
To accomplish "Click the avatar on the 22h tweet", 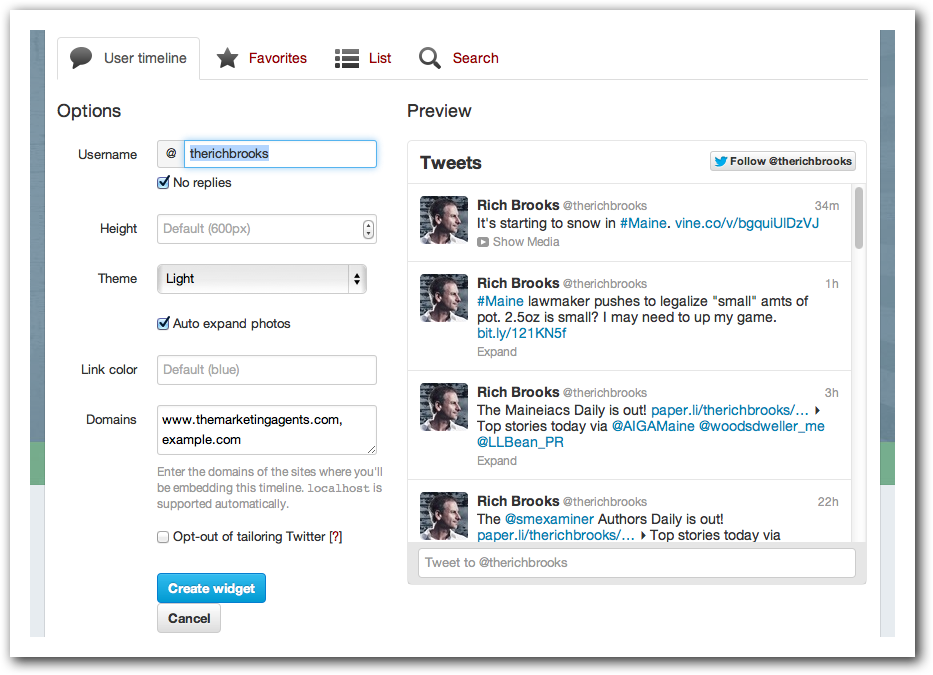I will tap(444, 515).
